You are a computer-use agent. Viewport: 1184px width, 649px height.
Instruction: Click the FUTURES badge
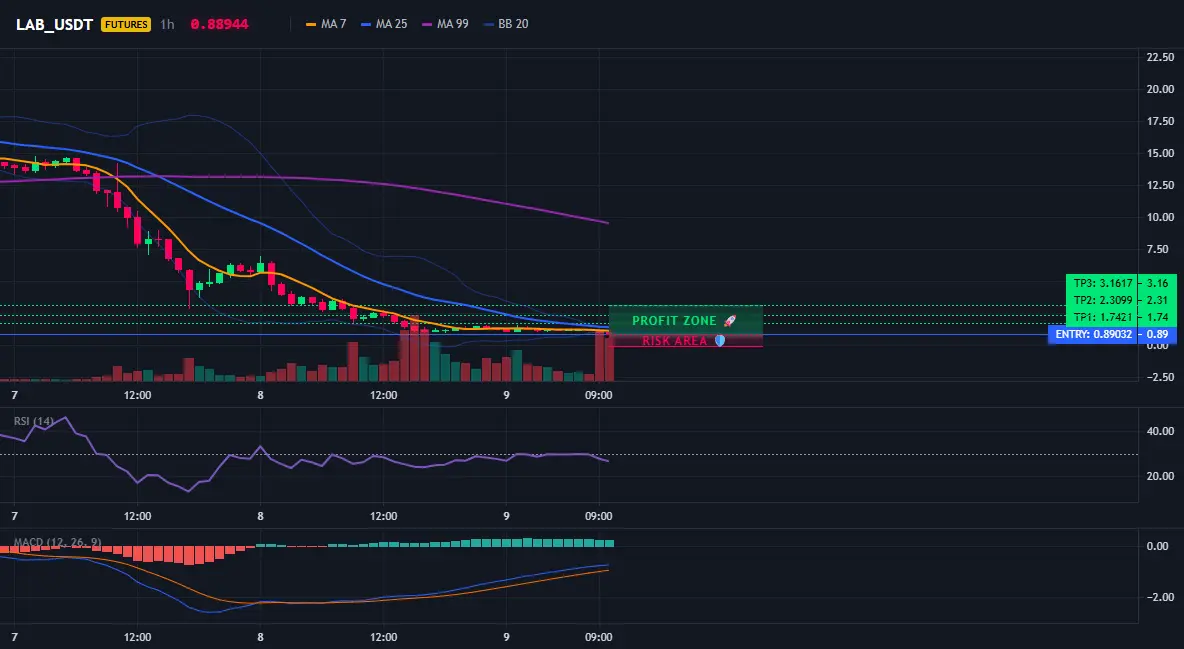[x=126, y=24]
